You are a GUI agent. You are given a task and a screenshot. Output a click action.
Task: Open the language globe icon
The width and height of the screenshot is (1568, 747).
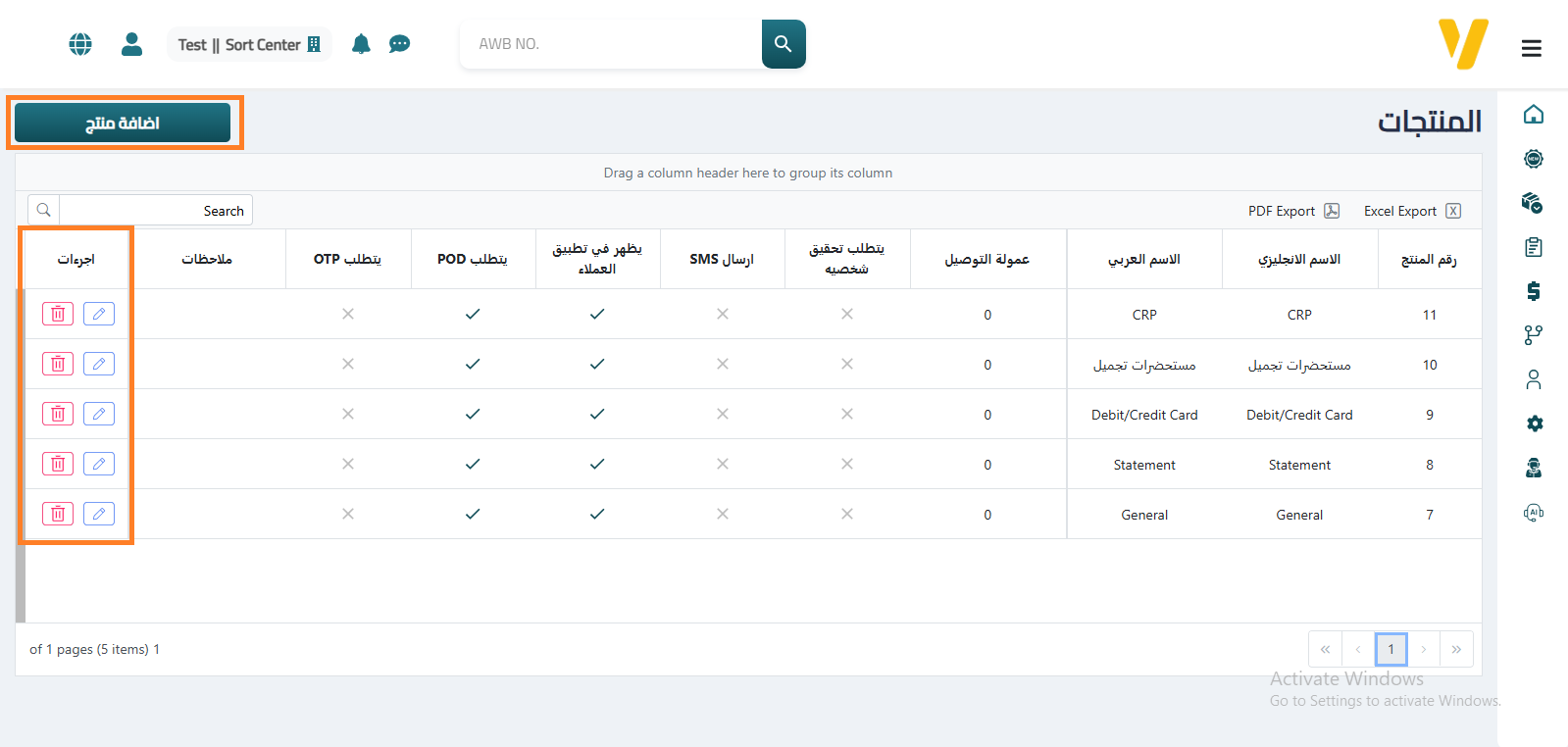[x=80, y=44]
